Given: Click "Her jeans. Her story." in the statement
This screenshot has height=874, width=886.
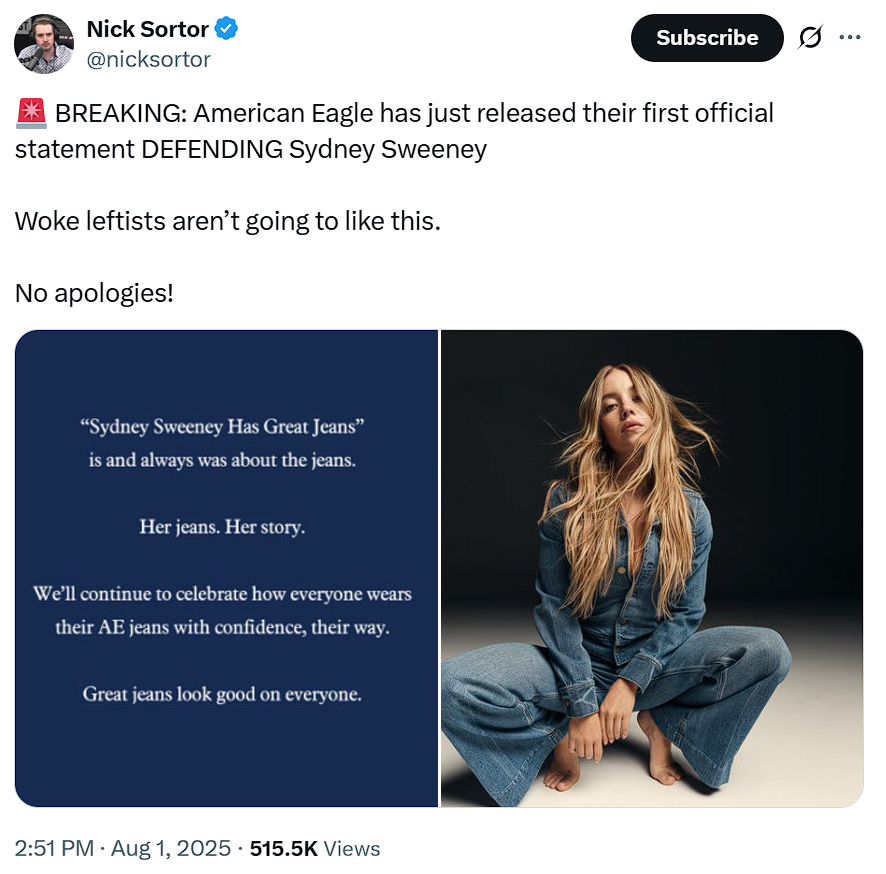Looking at the screenshot, I should [x=222, y=526].
